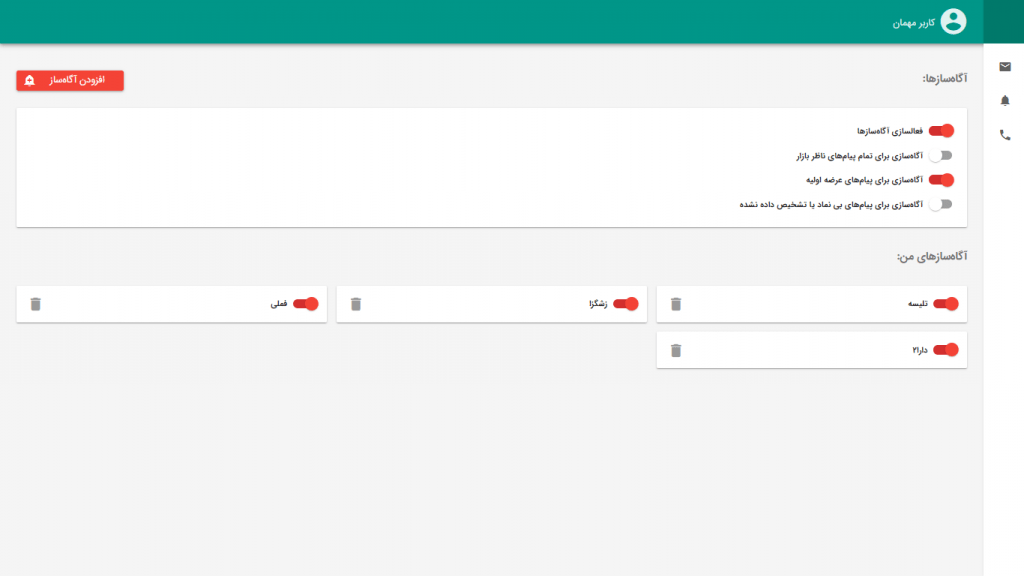This screenshot has width=1024, height=576.
Task: Click the کاربر مهمان username label
Action: 913,22
